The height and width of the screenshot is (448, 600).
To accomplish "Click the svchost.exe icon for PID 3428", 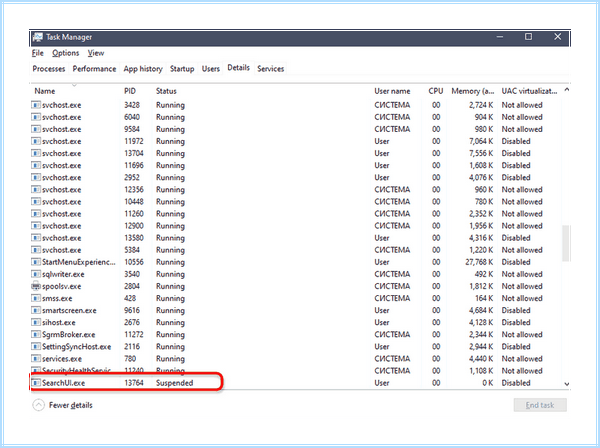I will pos(36,105).
